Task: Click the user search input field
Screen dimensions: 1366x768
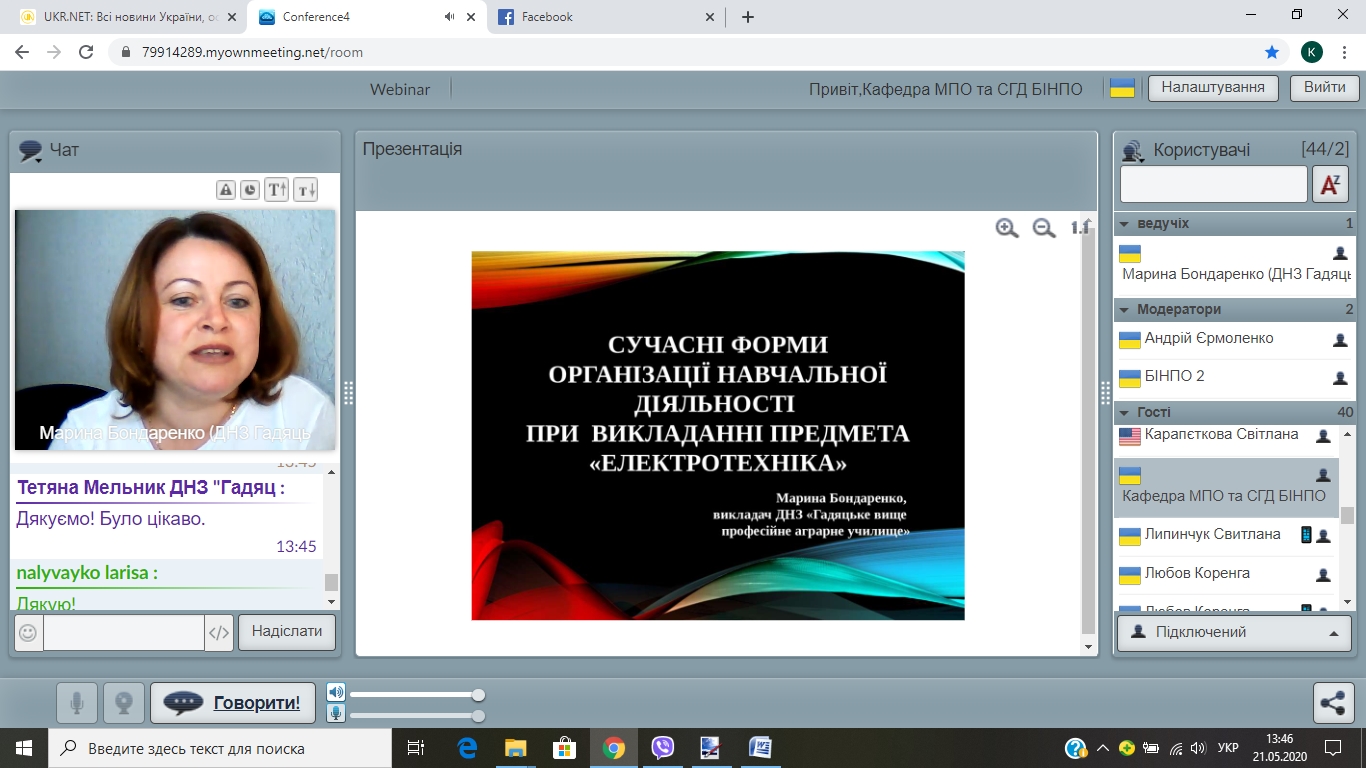Action: [x=1213, y=185]
